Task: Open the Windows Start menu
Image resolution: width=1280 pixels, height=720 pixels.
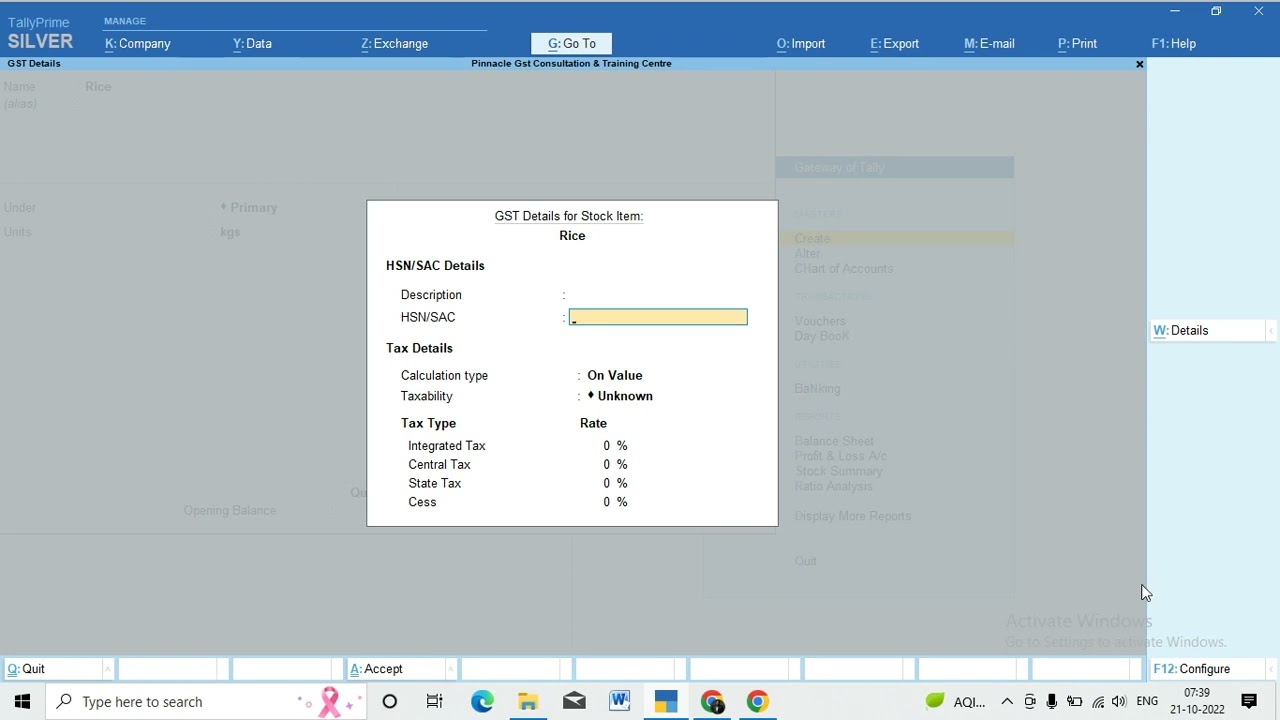Action: tap(22, 702)
